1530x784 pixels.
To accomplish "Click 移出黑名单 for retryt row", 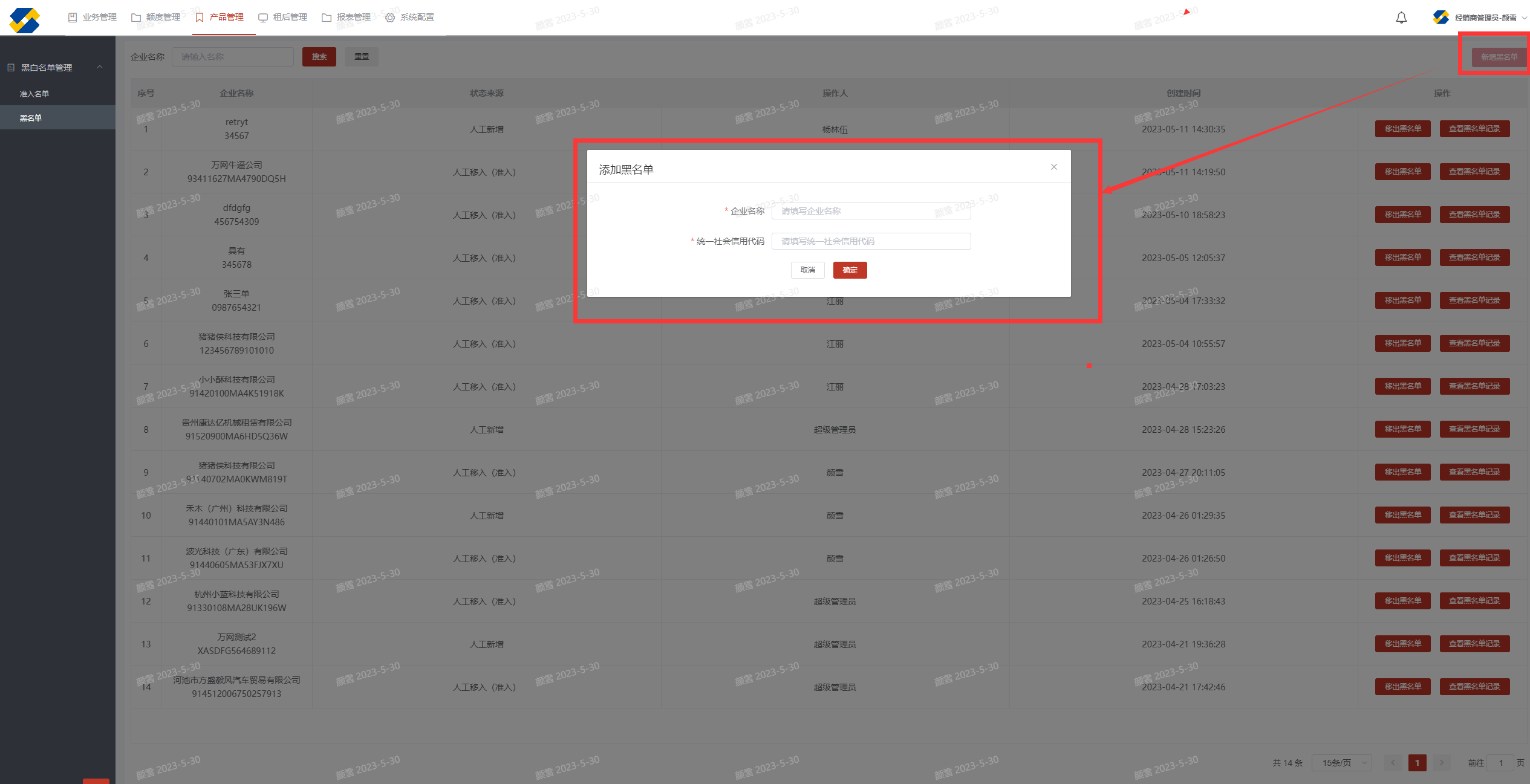I will 1402,129.
